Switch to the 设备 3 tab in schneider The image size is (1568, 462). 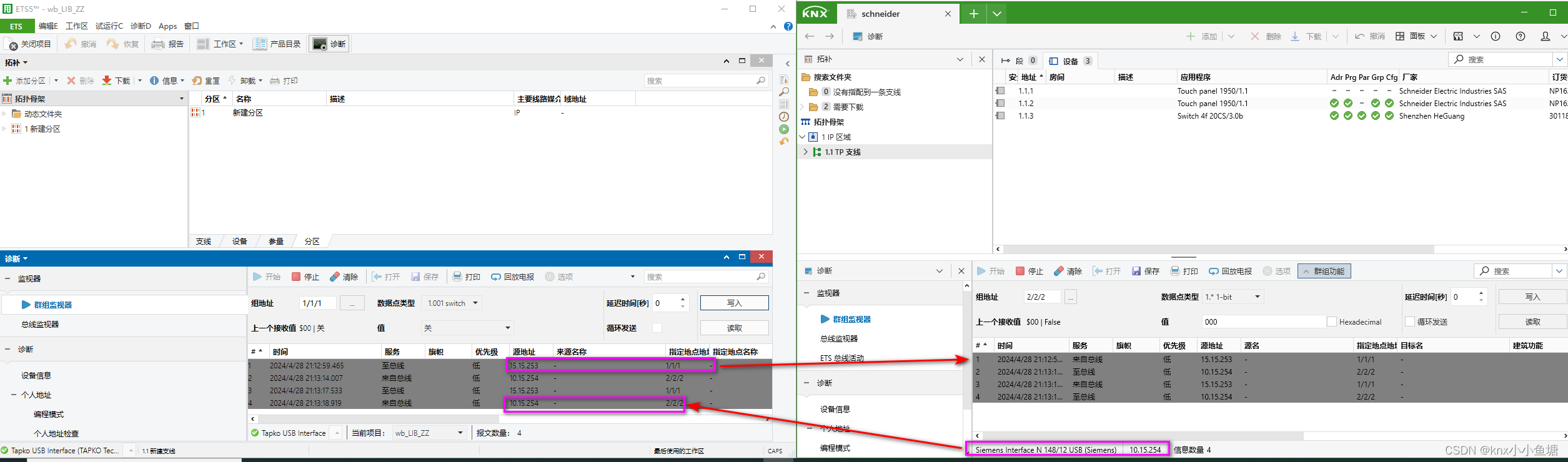1070,61
